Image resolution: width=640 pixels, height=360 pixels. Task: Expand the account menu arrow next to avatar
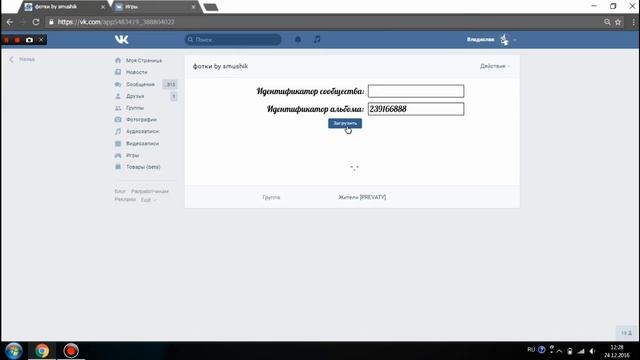pos(515,40)
